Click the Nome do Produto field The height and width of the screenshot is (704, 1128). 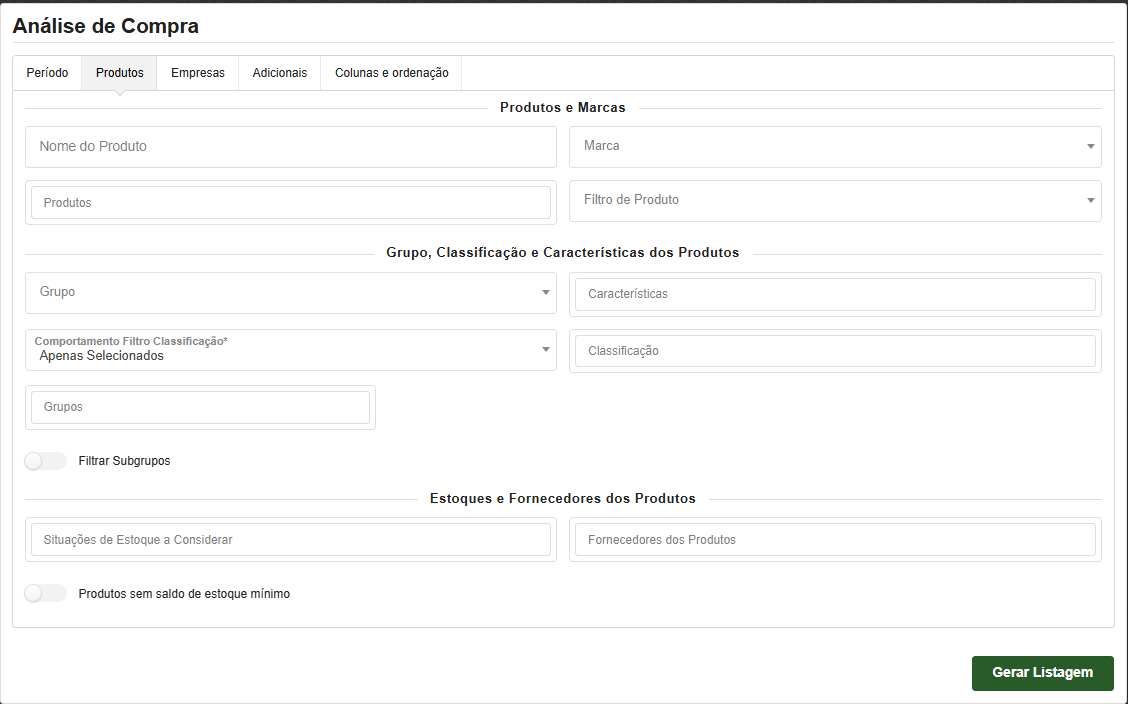tap(290, 147)
